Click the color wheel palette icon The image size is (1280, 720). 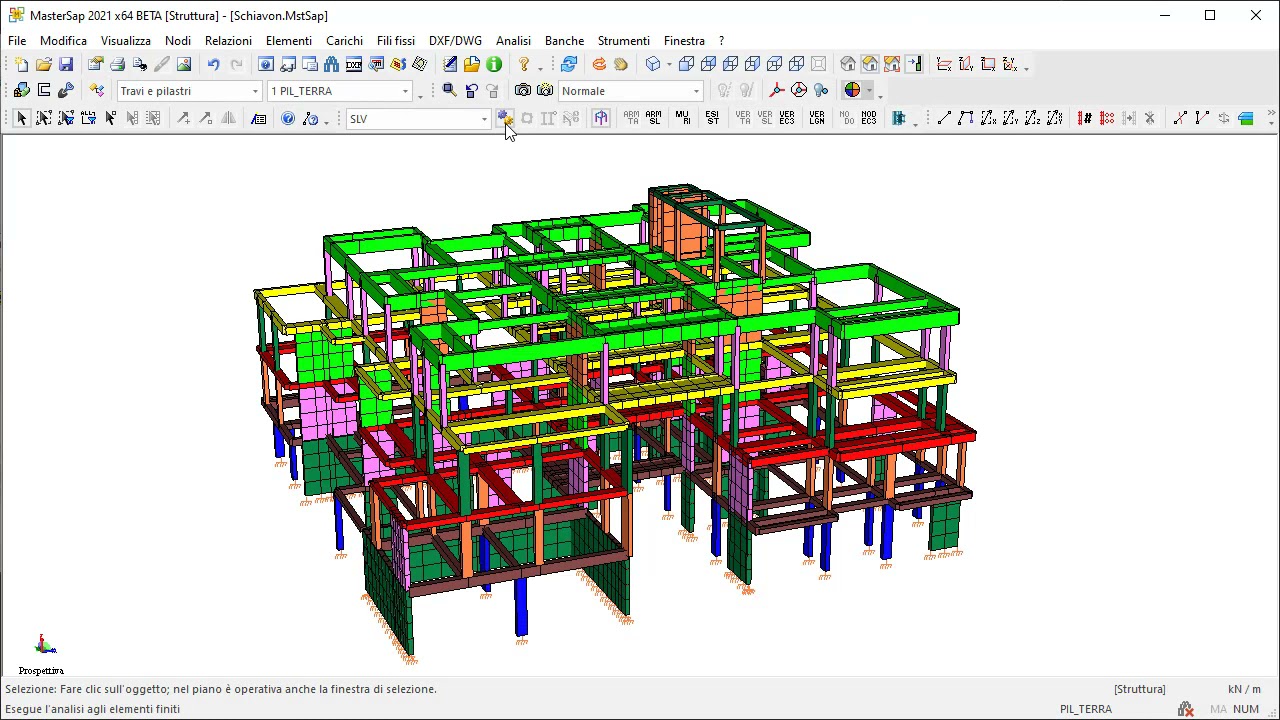click(852, 91)
